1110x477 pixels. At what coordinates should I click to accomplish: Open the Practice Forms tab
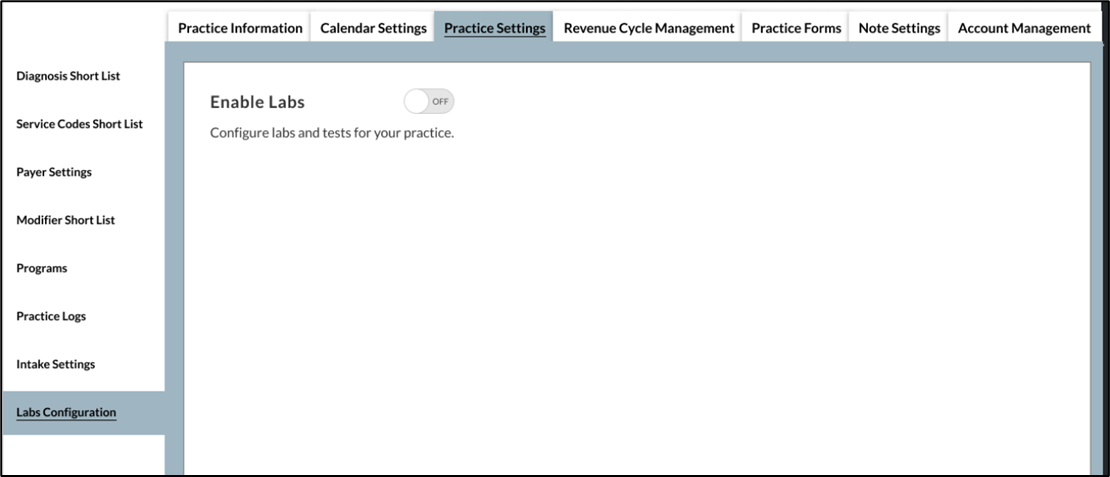click(796, 28)
